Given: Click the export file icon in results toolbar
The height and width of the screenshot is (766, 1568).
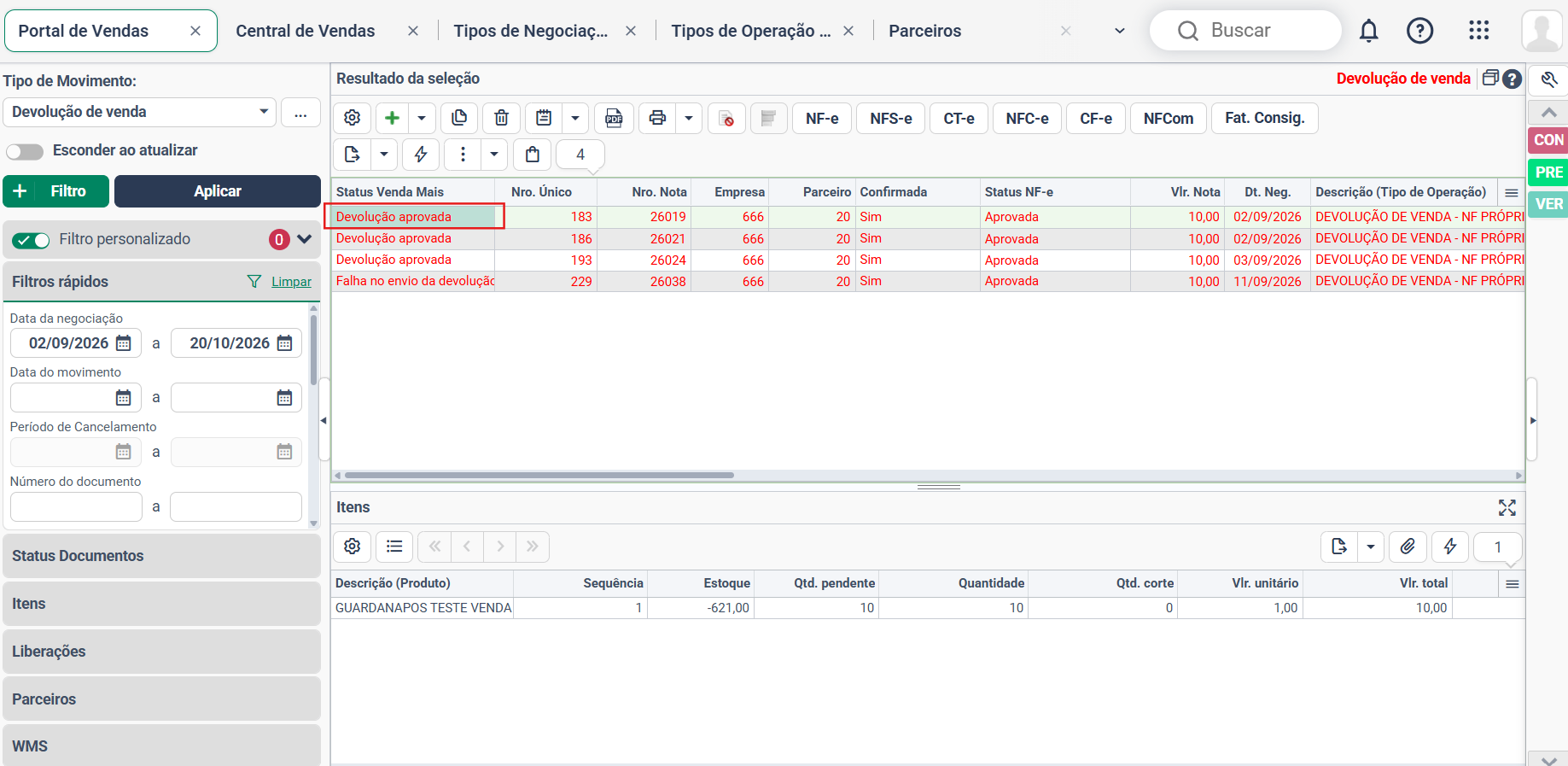Looking at the screenshot, I should click(x=353, y=155).
